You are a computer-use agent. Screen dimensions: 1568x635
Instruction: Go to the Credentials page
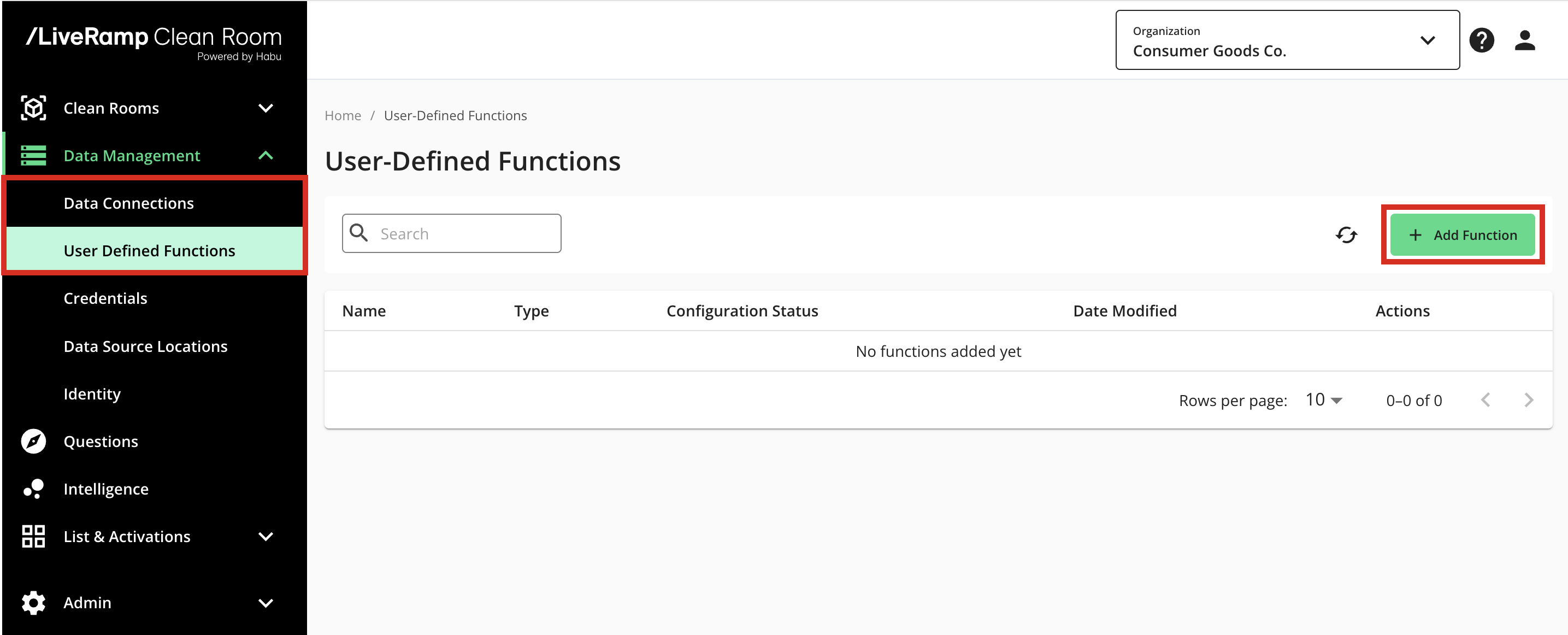pos(105,298)
